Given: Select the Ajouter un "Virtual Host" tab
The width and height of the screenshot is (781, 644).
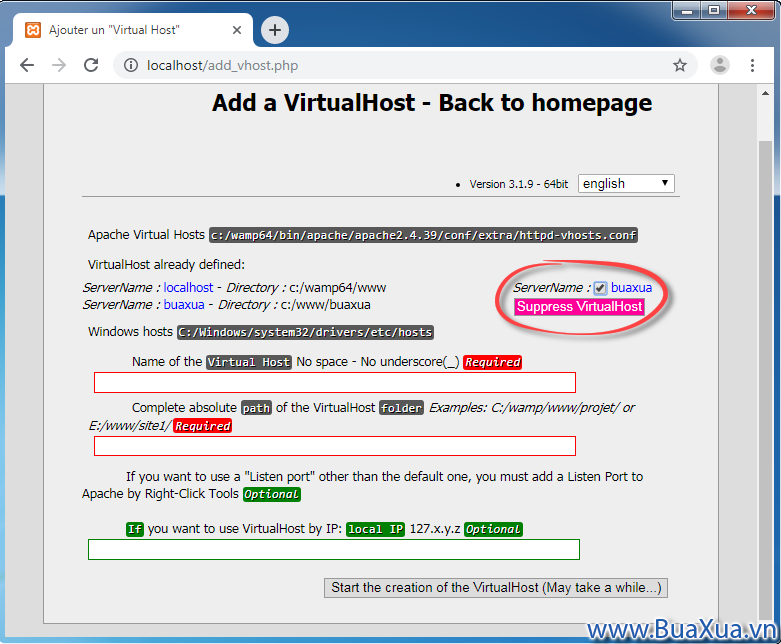Looking at the screenshot, I should point(132,30).
